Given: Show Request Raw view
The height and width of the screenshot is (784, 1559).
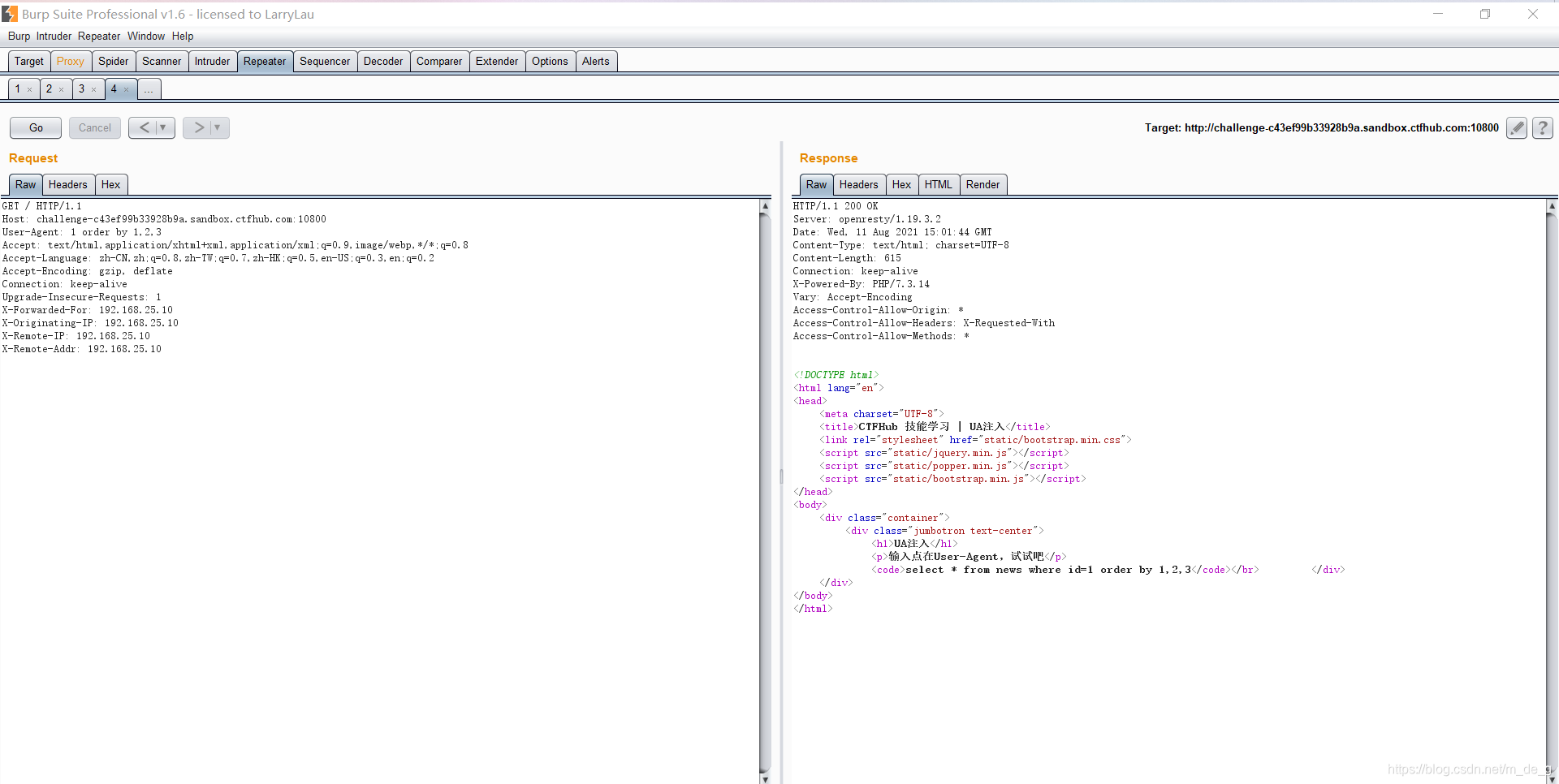Looking at the screenshot, I should pyautogui.click(x=26, y=184).
